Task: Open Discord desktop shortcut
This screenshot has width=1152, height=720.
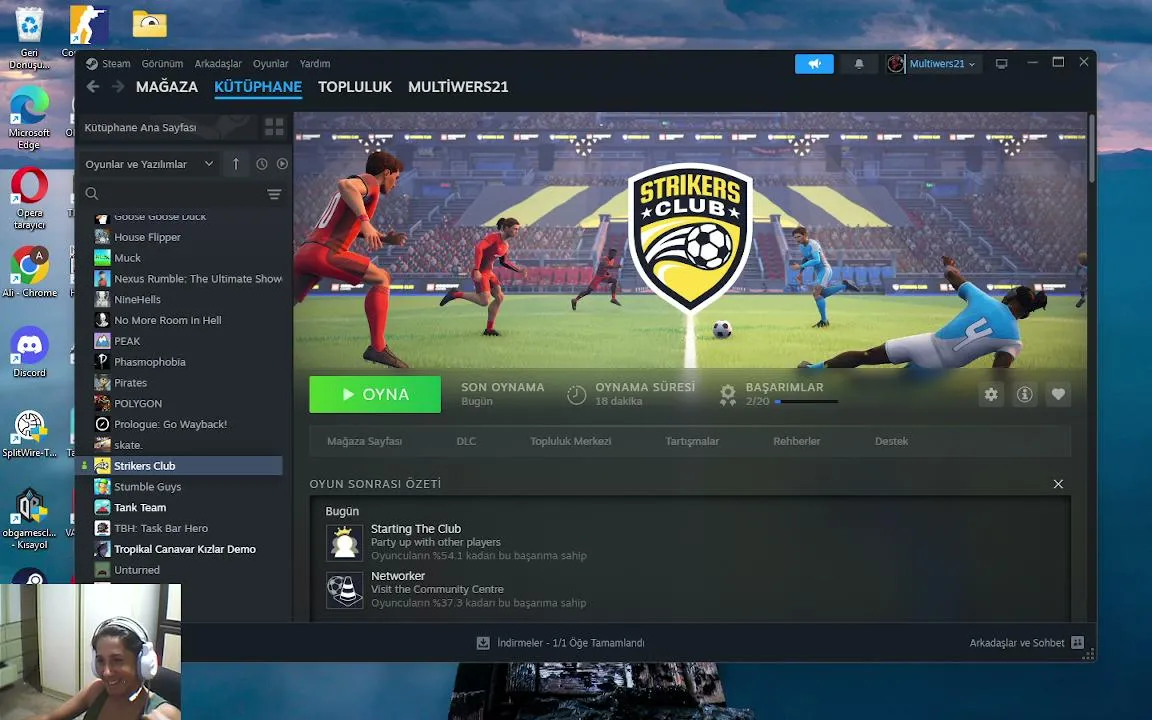Action: [29, 352]
